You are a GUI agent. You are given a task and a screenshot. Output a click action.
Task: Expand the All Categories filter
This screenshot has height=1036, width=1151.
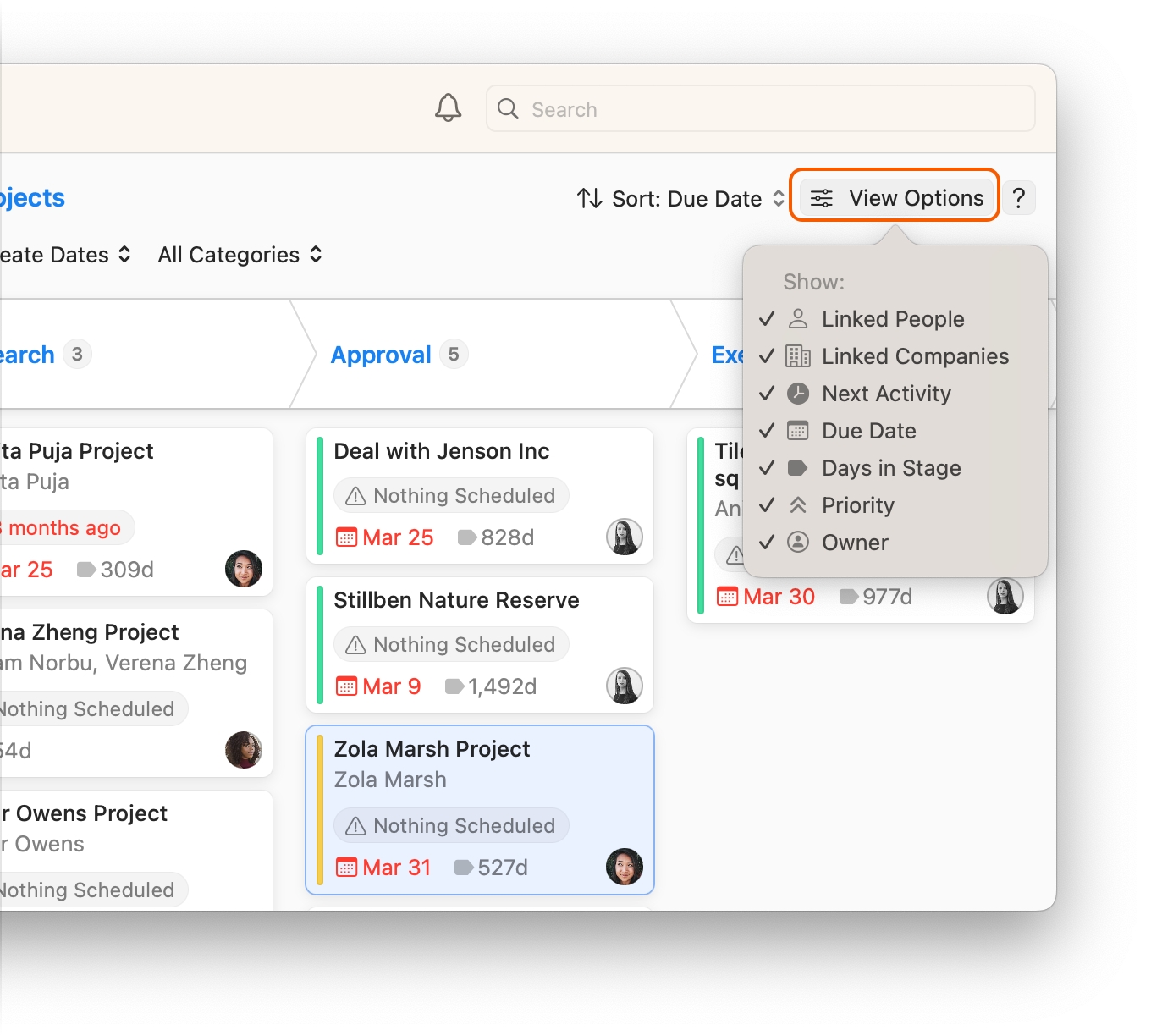[x=240, y=255]
